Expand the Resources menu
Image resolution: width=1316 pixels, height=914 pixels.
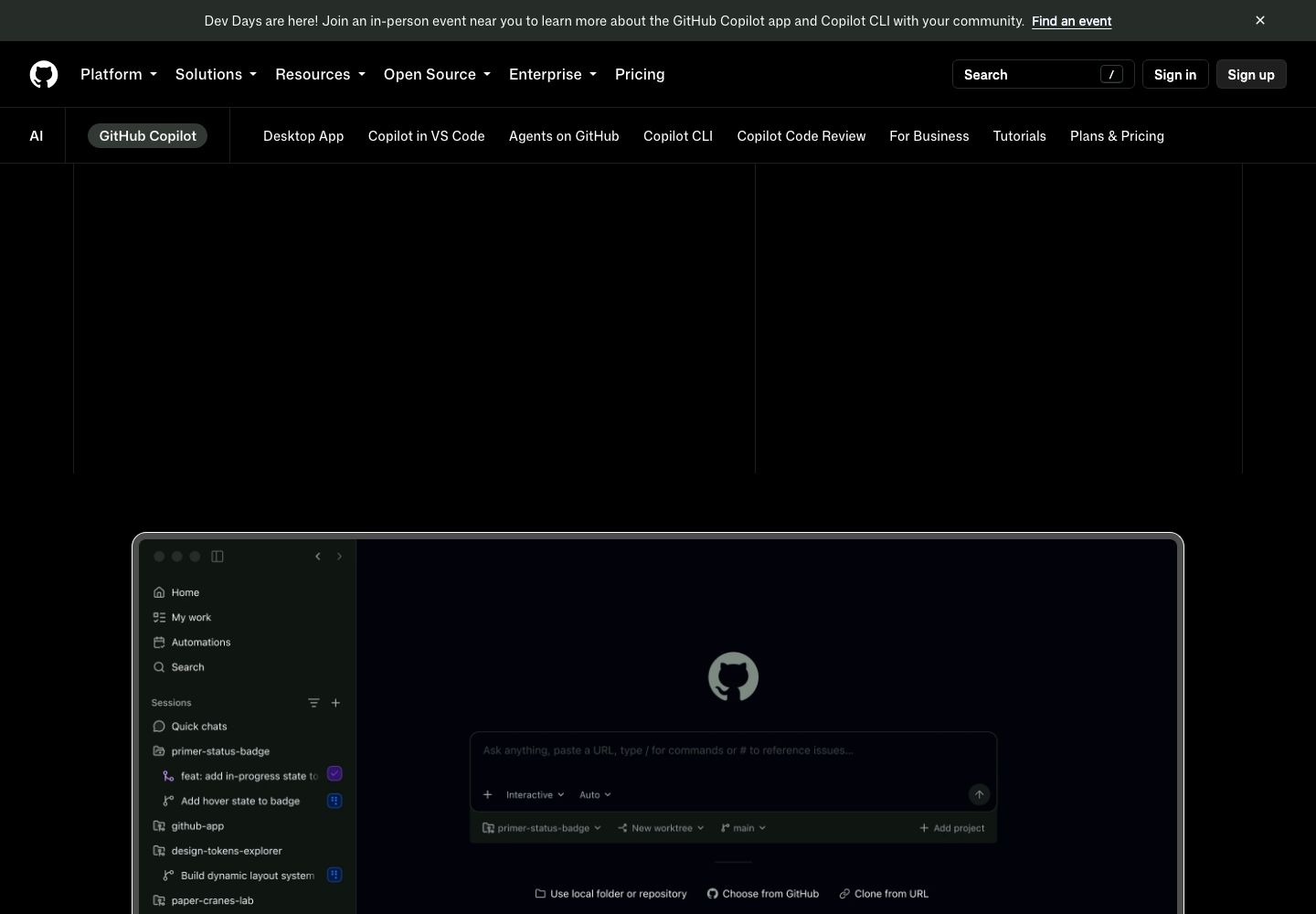320,74
